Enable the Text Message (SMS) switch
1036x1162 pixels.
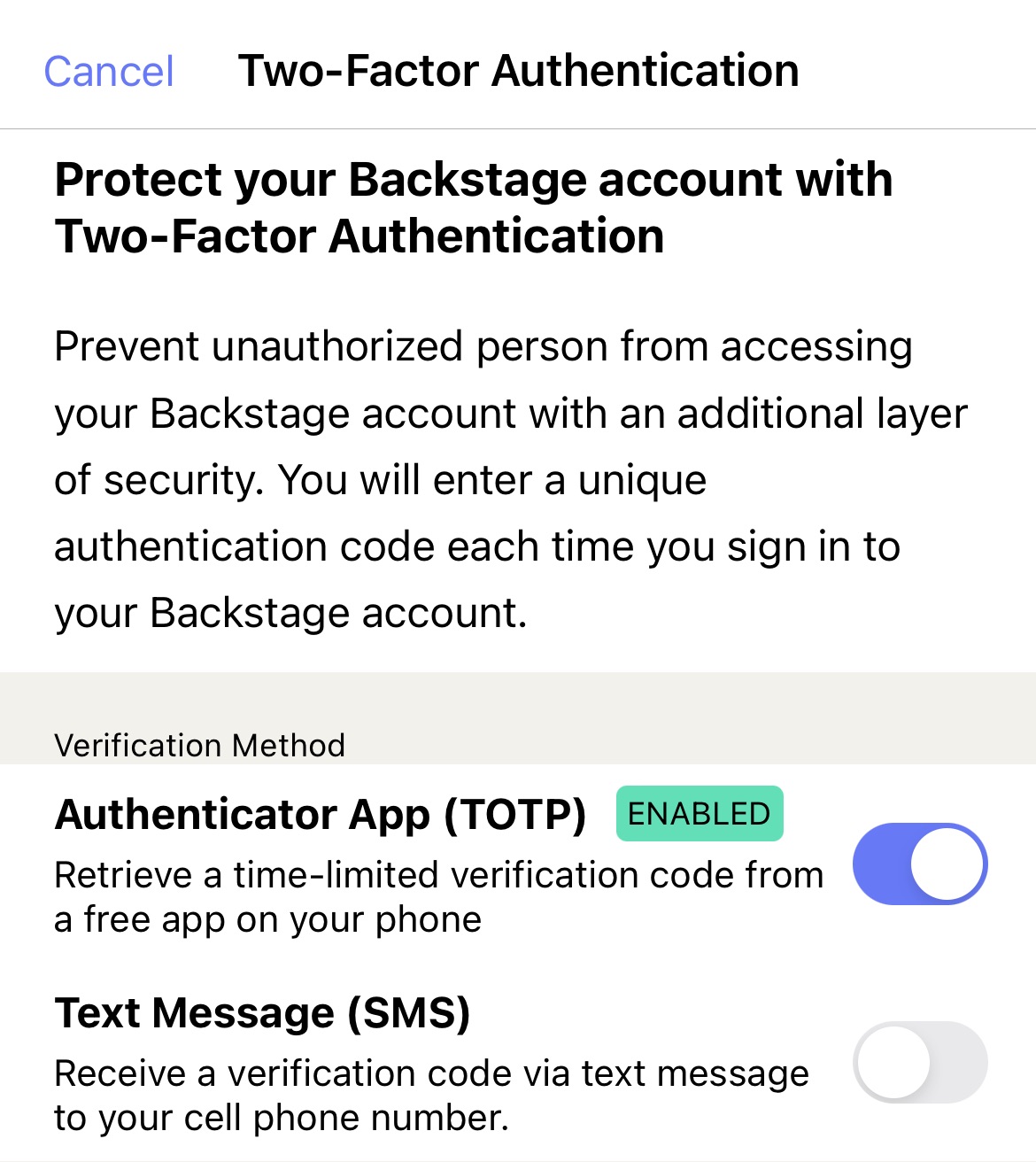pyautogui.click(x=920, y=1062)
